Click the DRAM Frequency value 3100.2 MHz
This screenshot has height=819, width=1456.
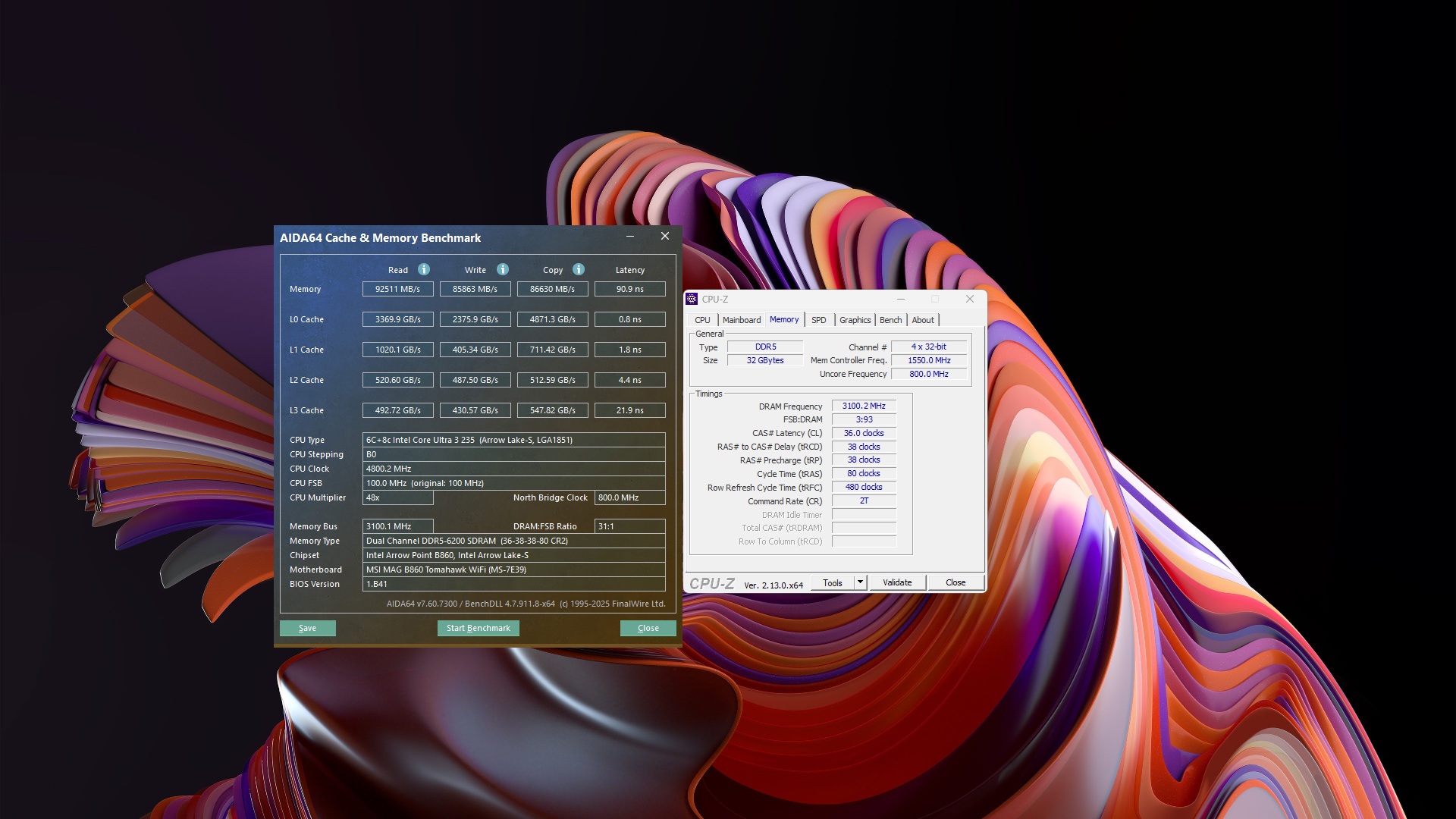[x=864, y=406]
